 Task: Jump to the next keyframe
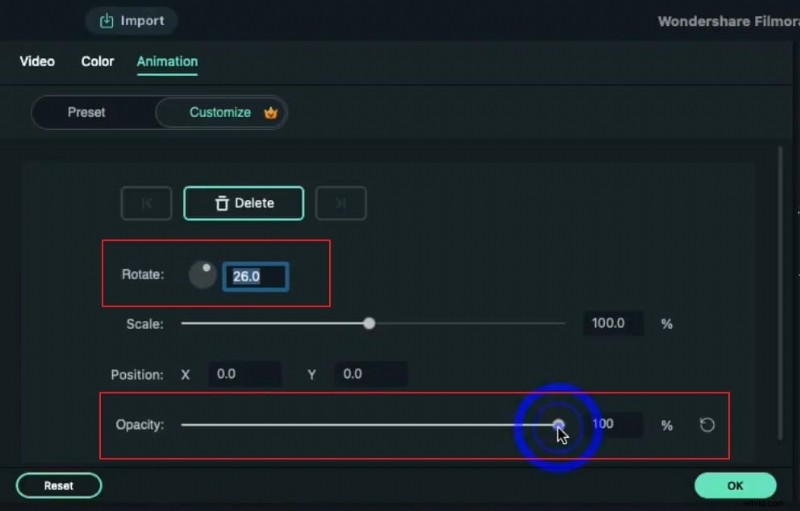341,203
